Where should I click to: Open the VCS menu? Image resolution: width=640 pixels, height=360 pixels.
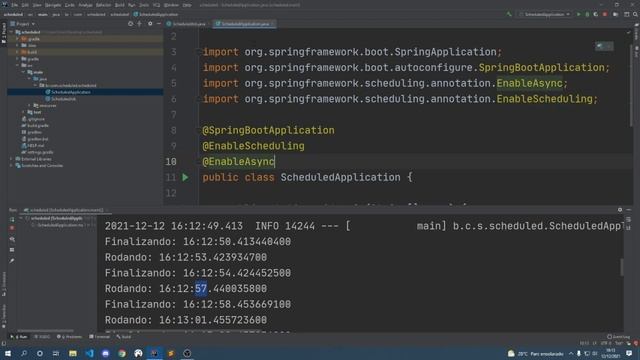pos(156,5)
